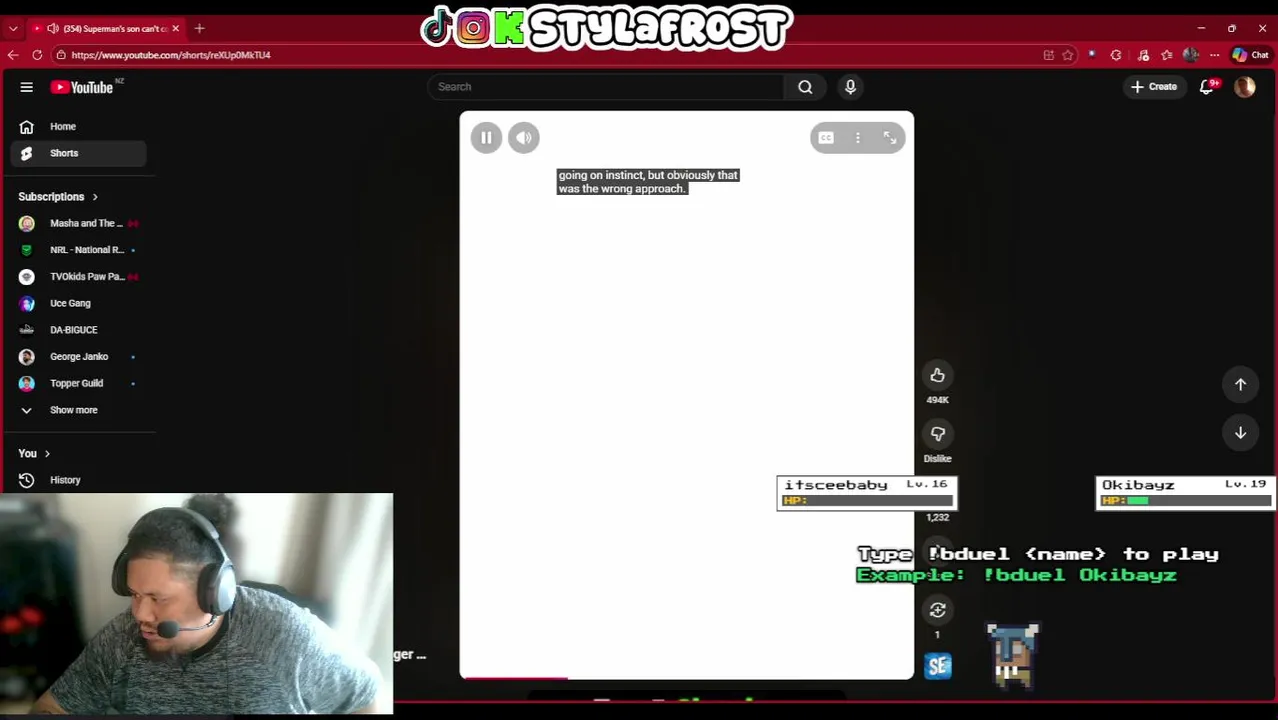
Task: Mute the Short's volume
Action: click(524, 138)
